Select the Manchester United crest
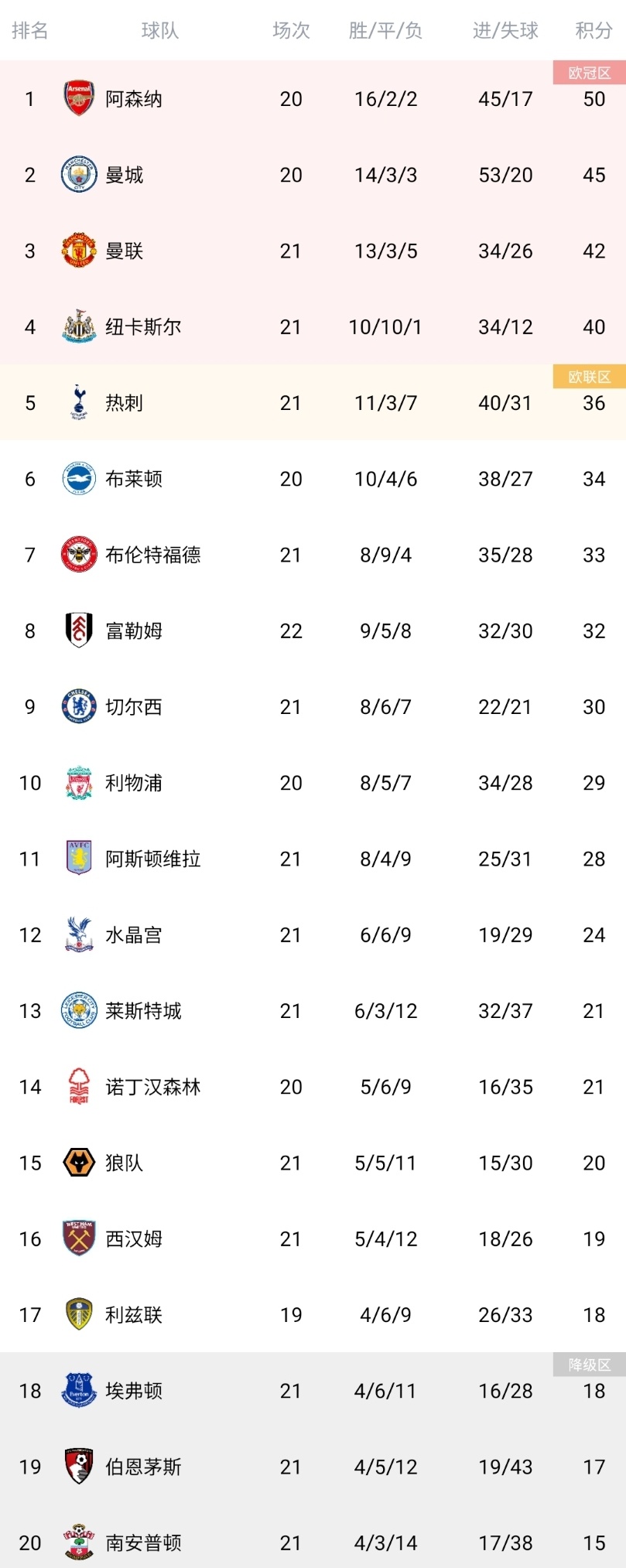Viewport: 626px width, 1568px height. point(78,251)
